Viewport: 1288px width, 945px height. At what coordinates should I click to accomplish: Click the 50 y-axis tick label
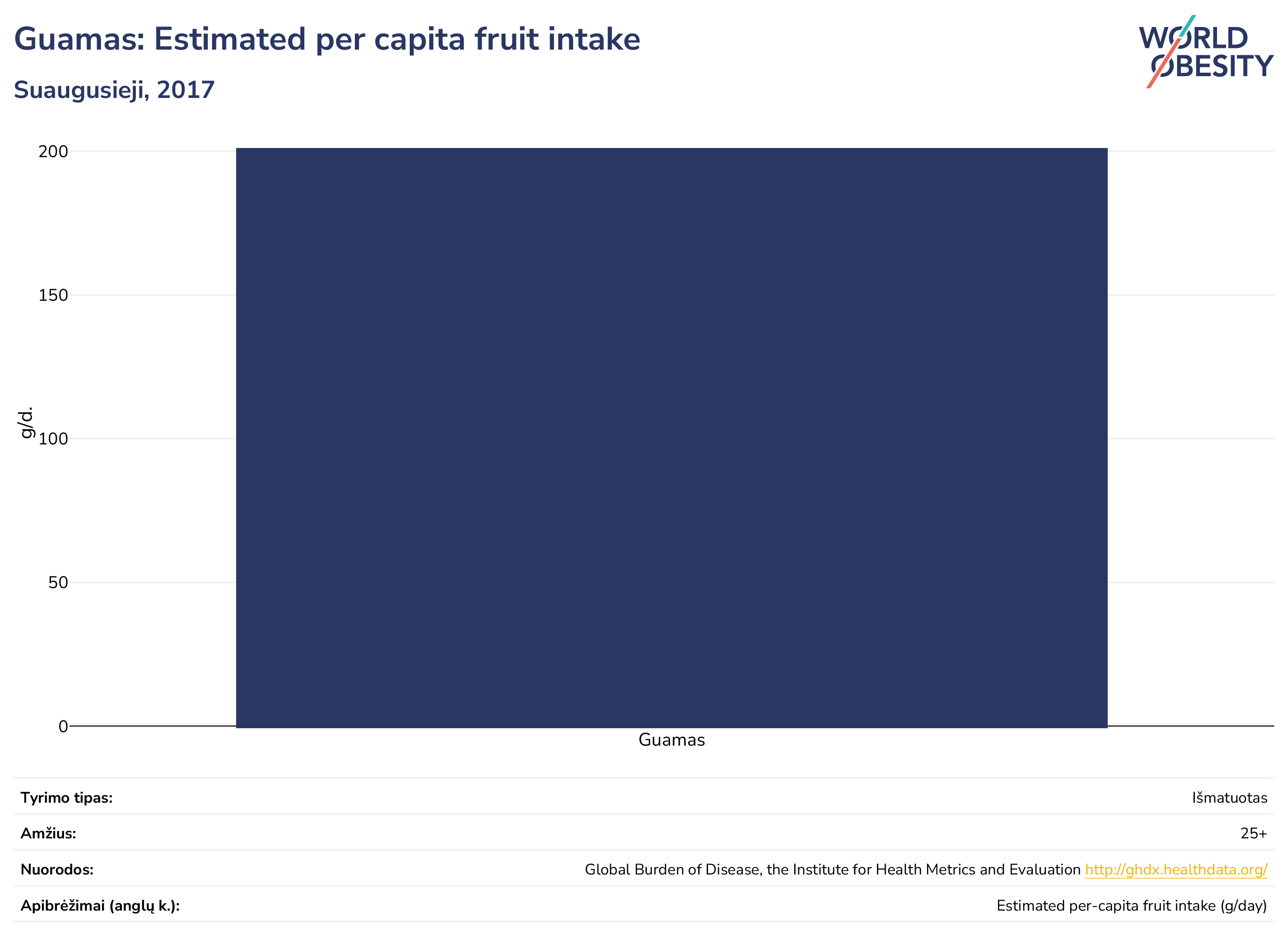pyautogui.click(x=58, y=582)
